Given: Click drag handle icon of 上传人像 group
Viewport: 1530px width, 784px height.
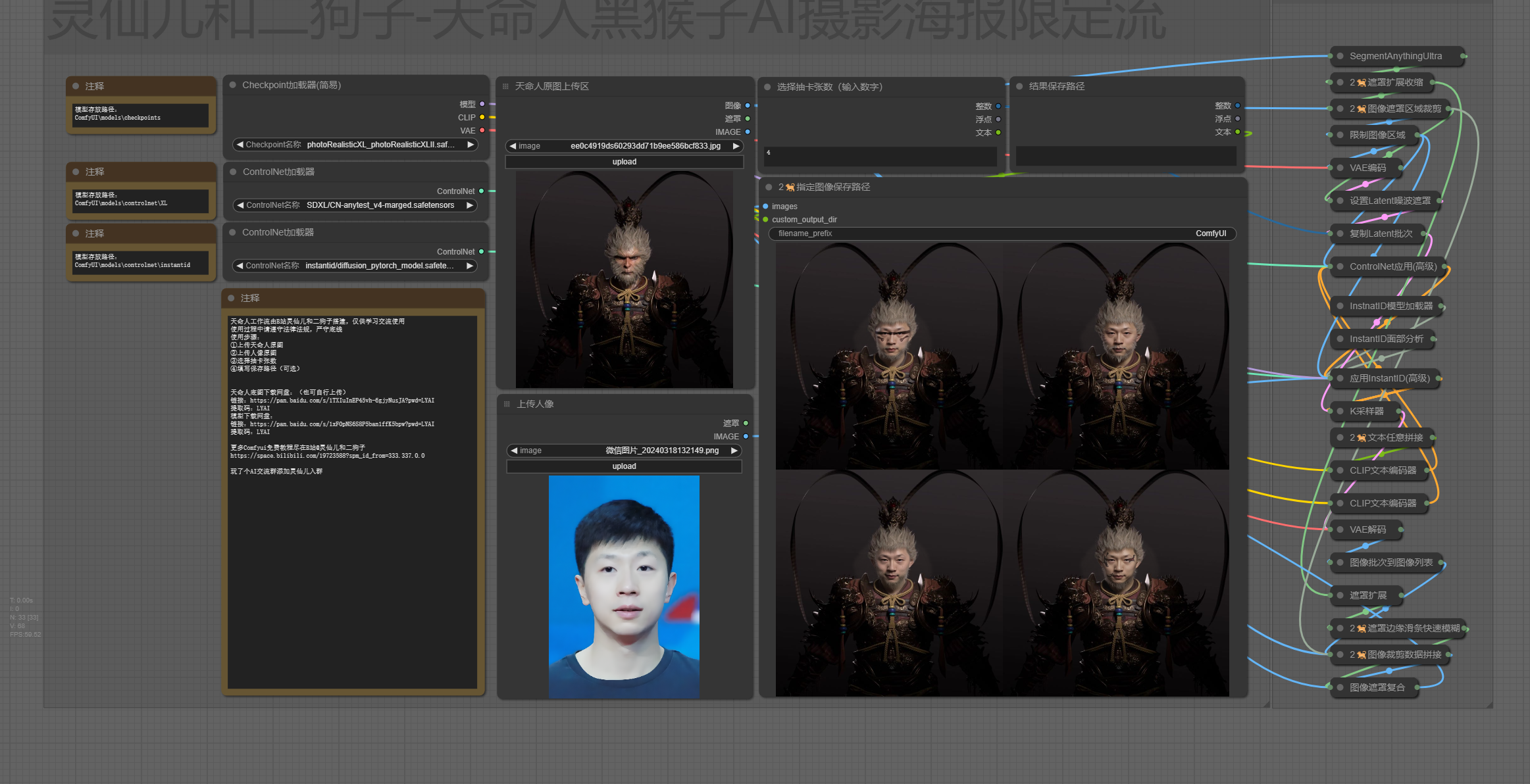Looking at the screenshot, I should 507,404.
